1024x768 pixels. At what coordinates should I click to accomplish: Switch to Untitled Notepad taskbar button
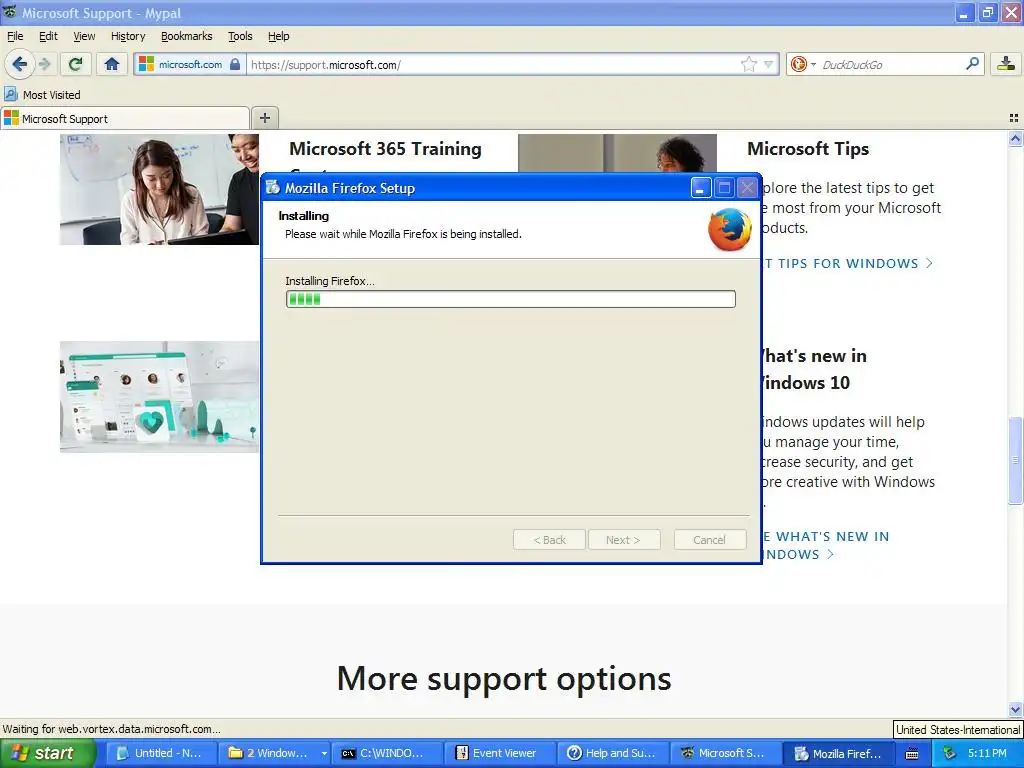(161, 753)
